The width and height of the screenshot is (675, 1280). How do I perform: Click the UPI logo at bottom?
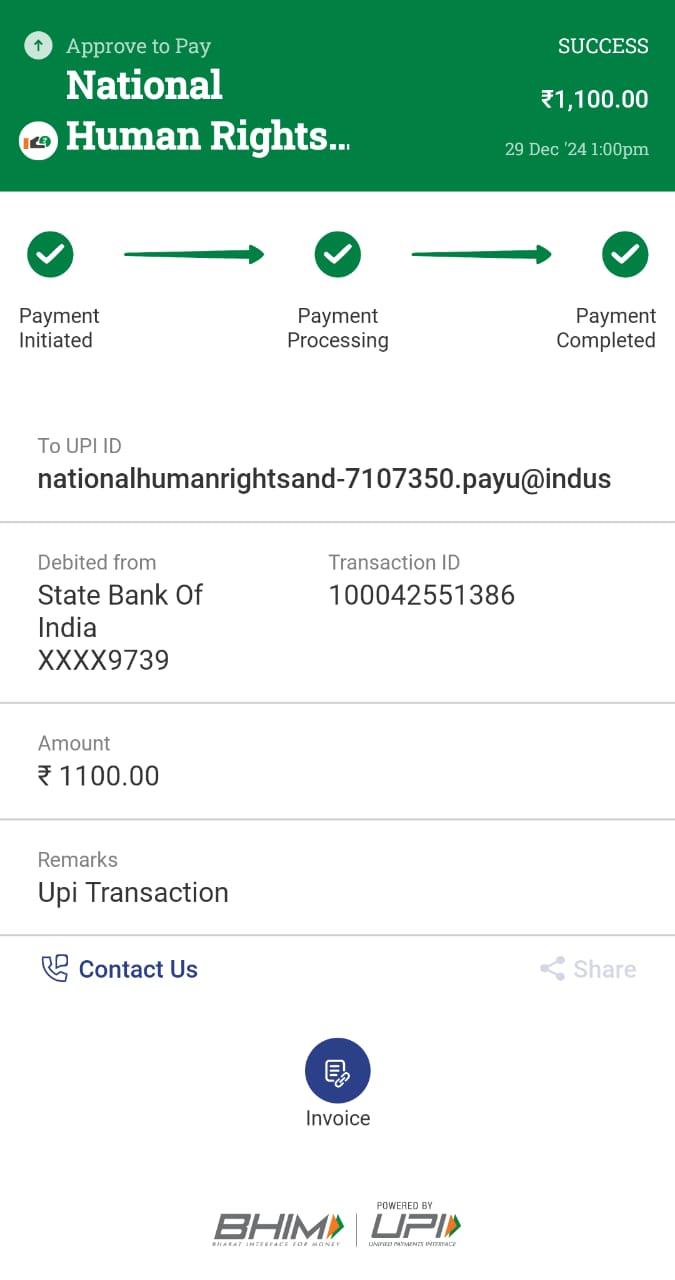pyautogui.click(x=415, y=1226)
